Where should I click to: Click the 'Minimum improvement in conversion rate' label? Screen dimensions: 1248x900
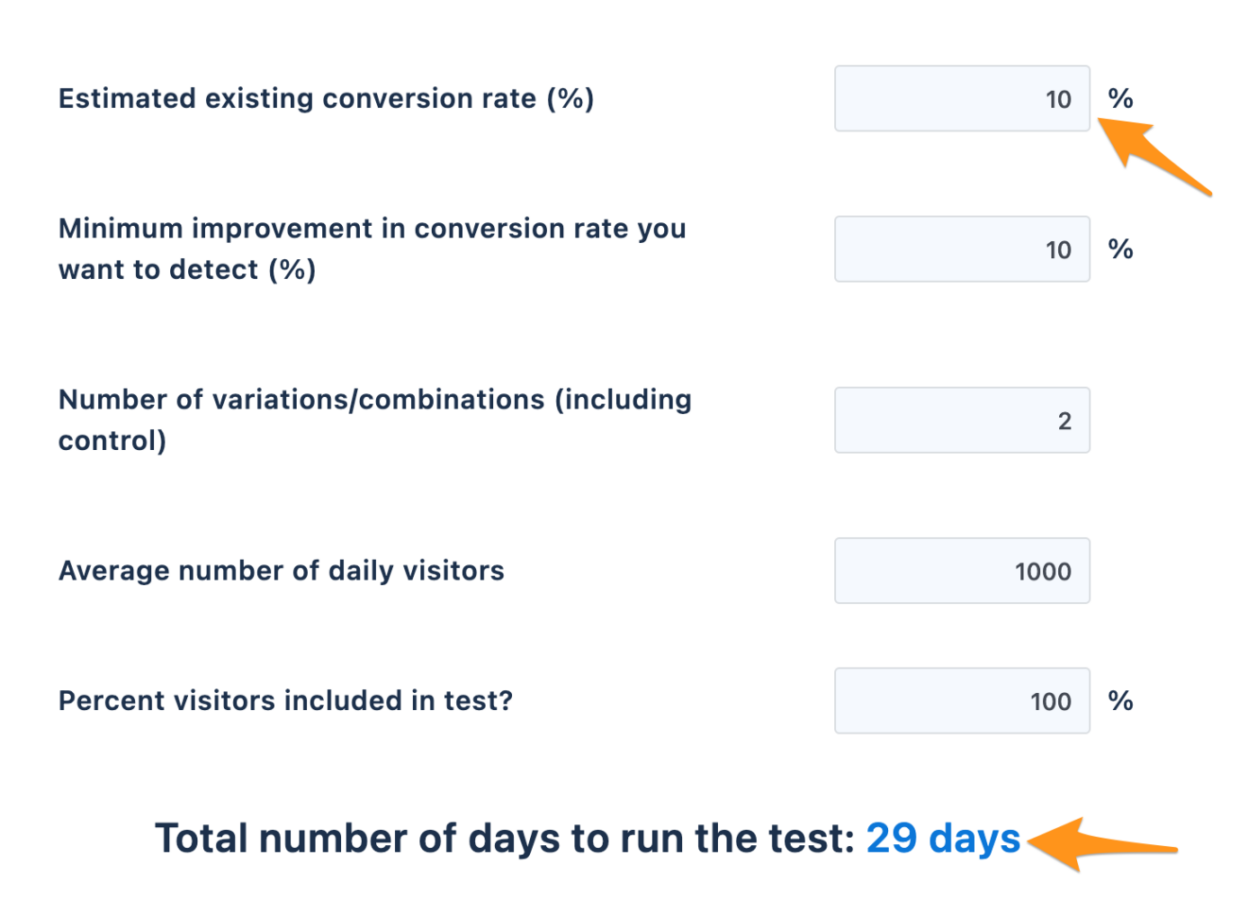pyautogui.click(x=372, y=229)
